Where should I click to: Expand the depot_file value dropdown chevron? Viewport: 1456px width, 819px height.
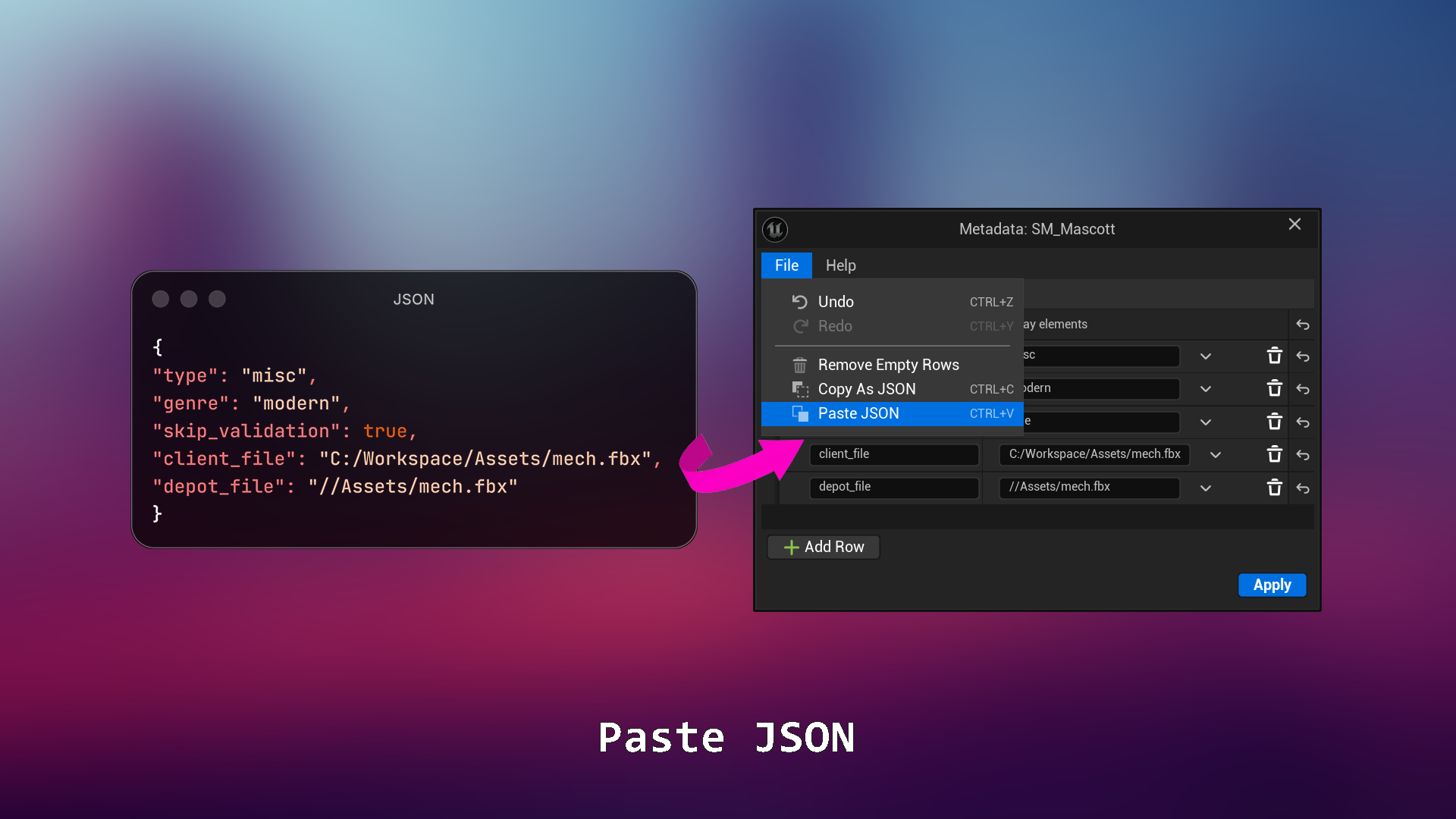coord(1206,488)
